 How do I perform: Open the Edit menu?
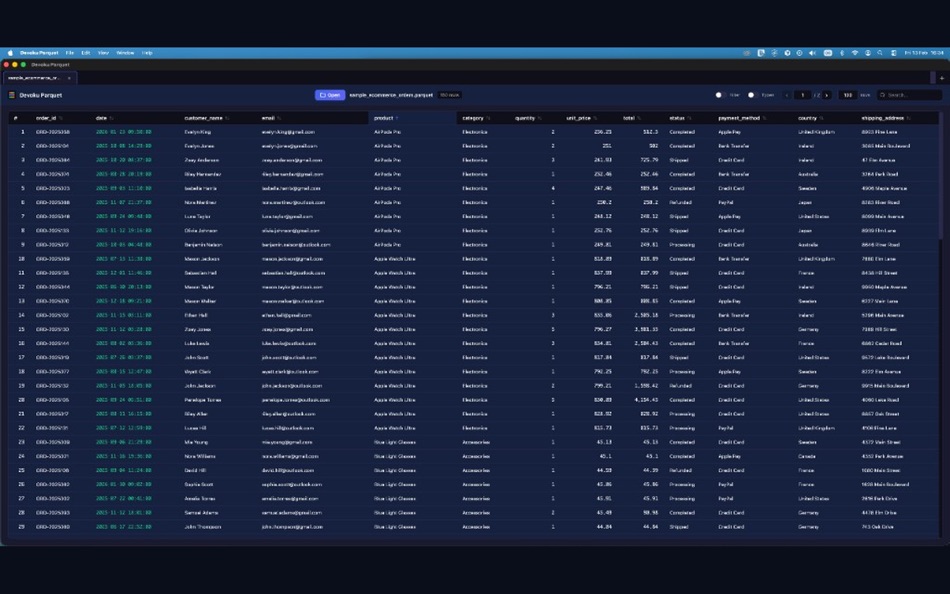pos(85,53)
